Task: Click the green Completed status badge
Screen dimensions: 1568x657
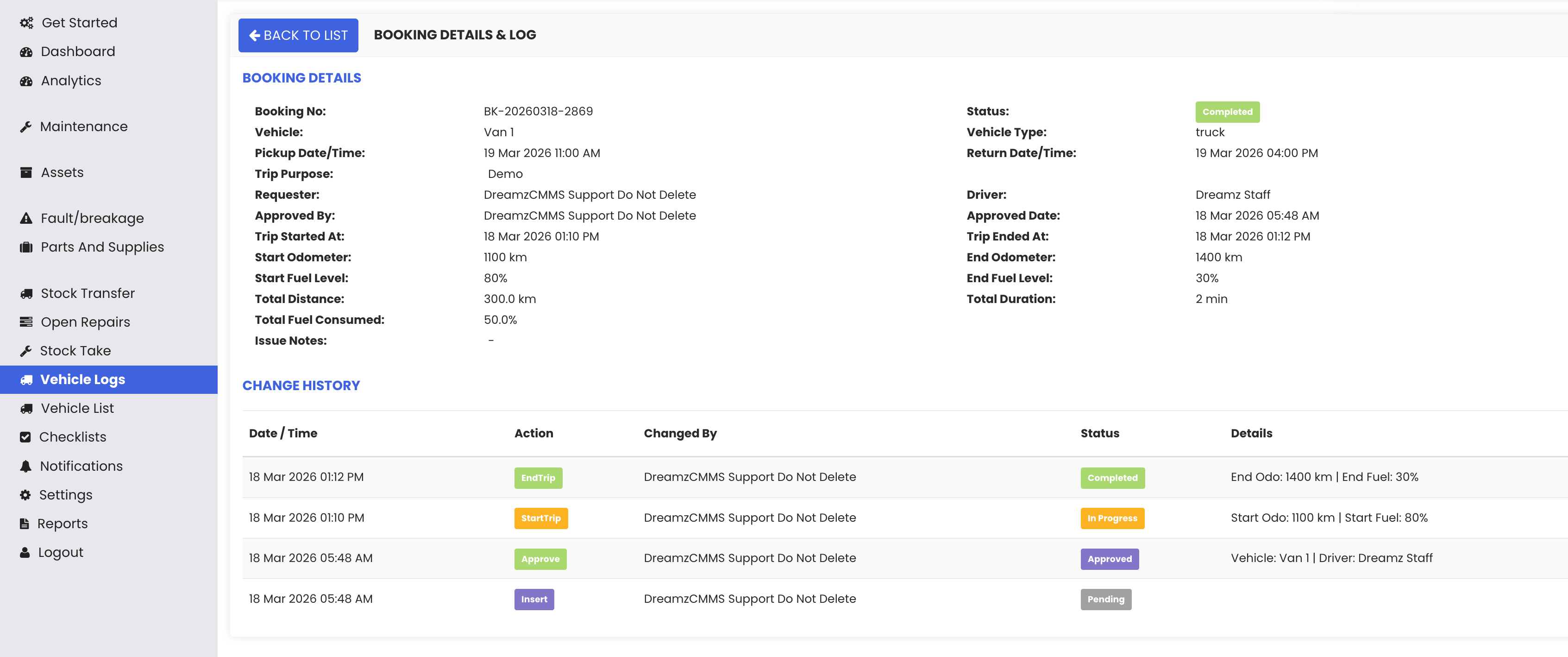Action: click(x=1227, y=112)
